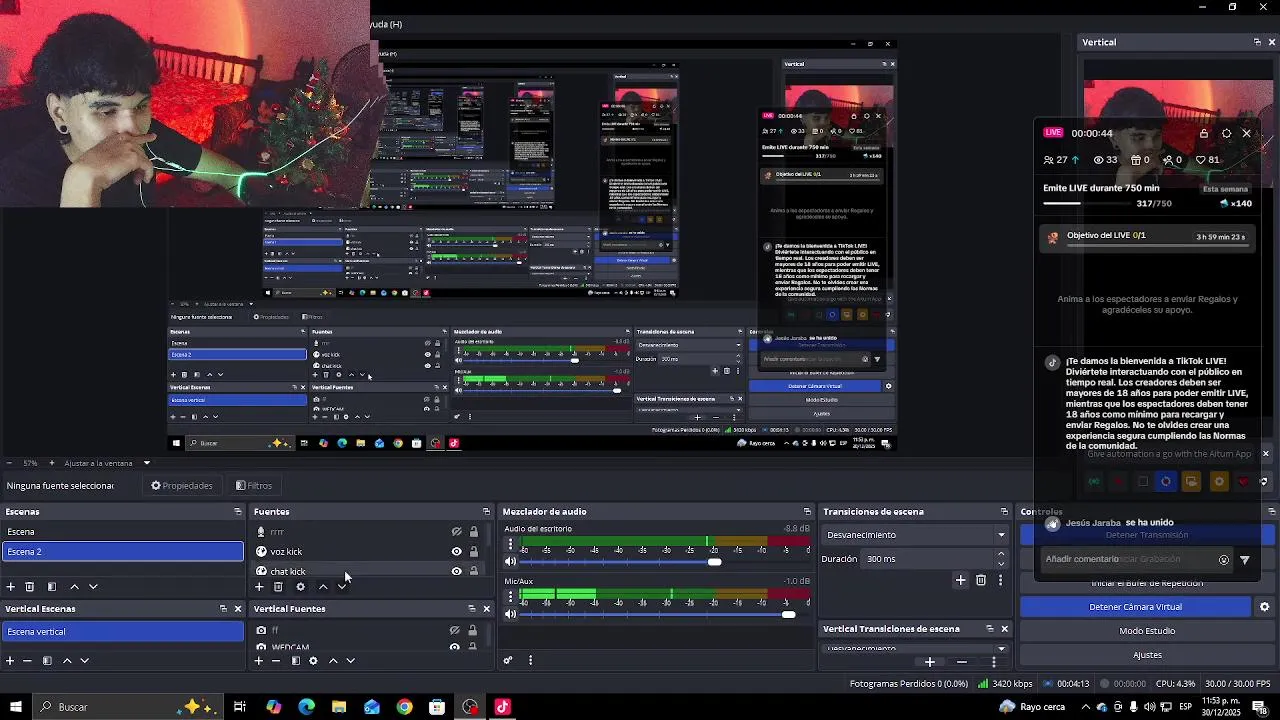The width and height of the screenshot is (1280, 720).
Task: Open Propiedades tab for source
Action: click(x=182, y=486)
